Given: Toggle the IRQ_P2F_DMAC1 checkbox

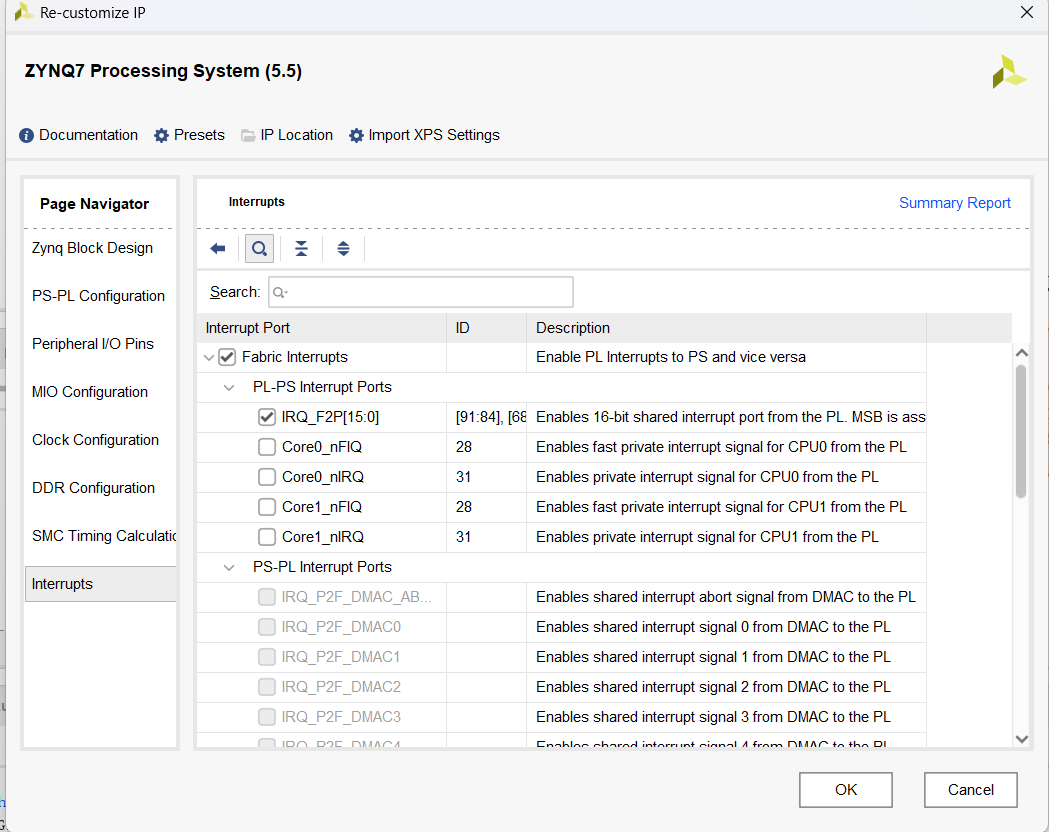Looking at the screenshot, I should point(267,657).
